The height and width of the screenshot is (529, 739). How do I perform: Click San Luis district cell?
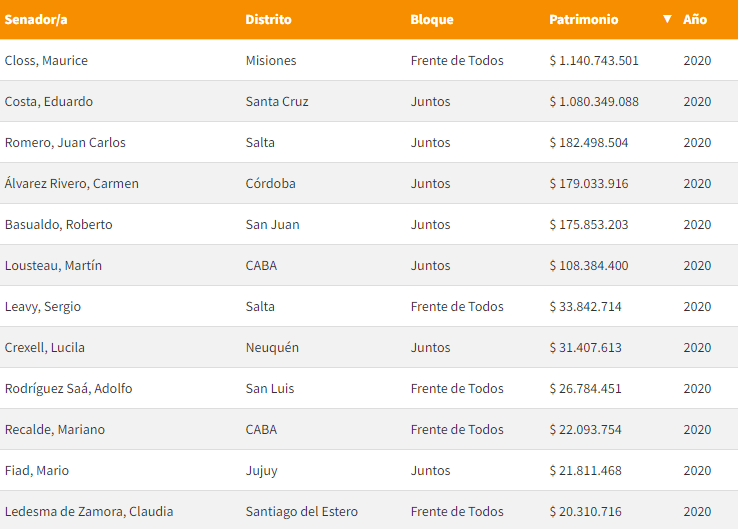[x=269, y=388]
